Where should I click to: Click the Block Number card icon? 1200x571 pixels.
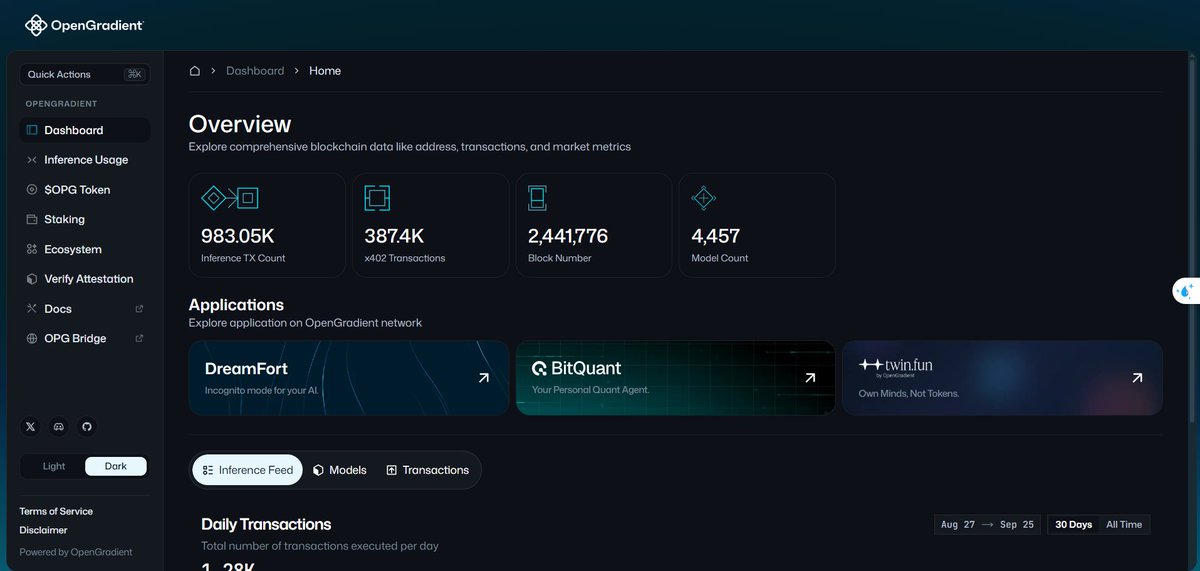coord(537,198)
